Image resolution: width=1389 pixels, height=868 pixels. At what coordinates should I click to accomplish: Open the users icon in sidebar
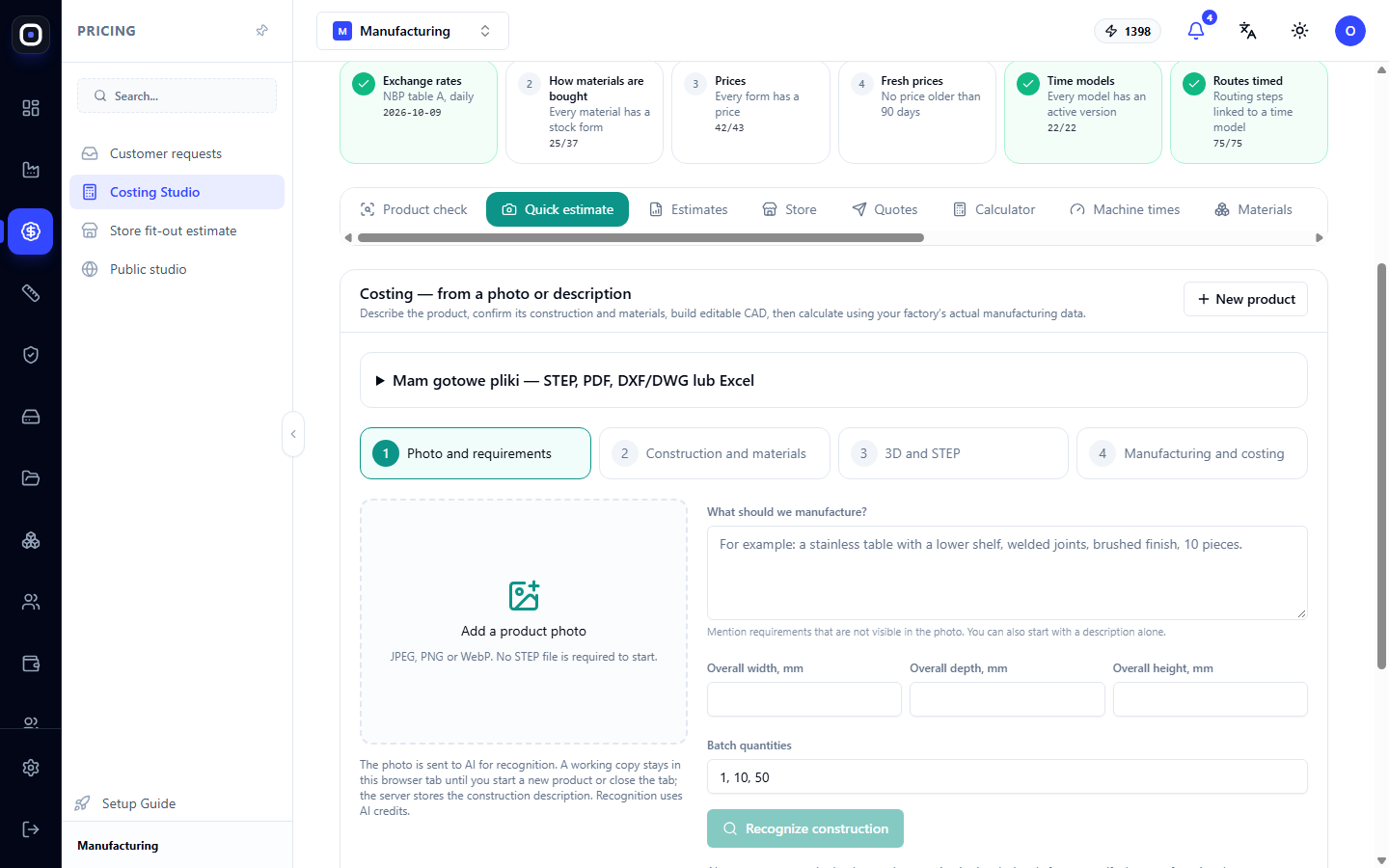[x=31, y=602]
